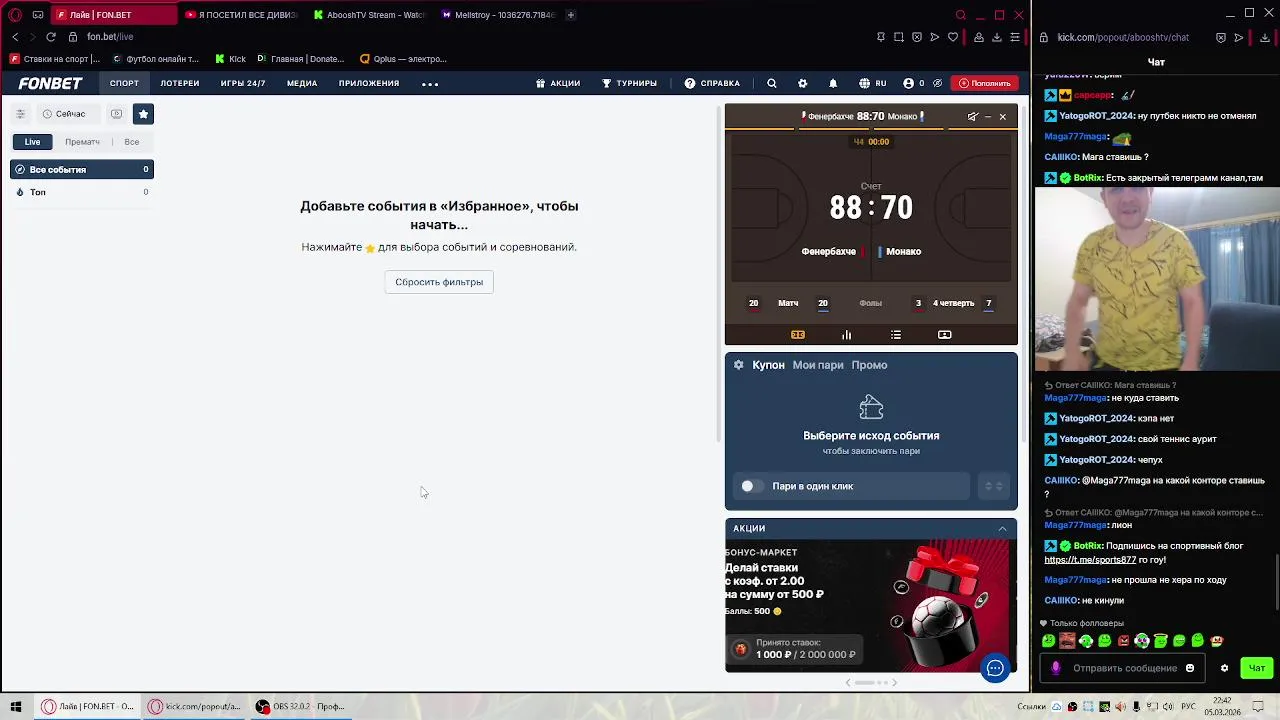Image resolution: width=1280 pixels, height=720 pixels.
Task: Open emoji picker in Kick chat input
Action: coord(1190,668)
